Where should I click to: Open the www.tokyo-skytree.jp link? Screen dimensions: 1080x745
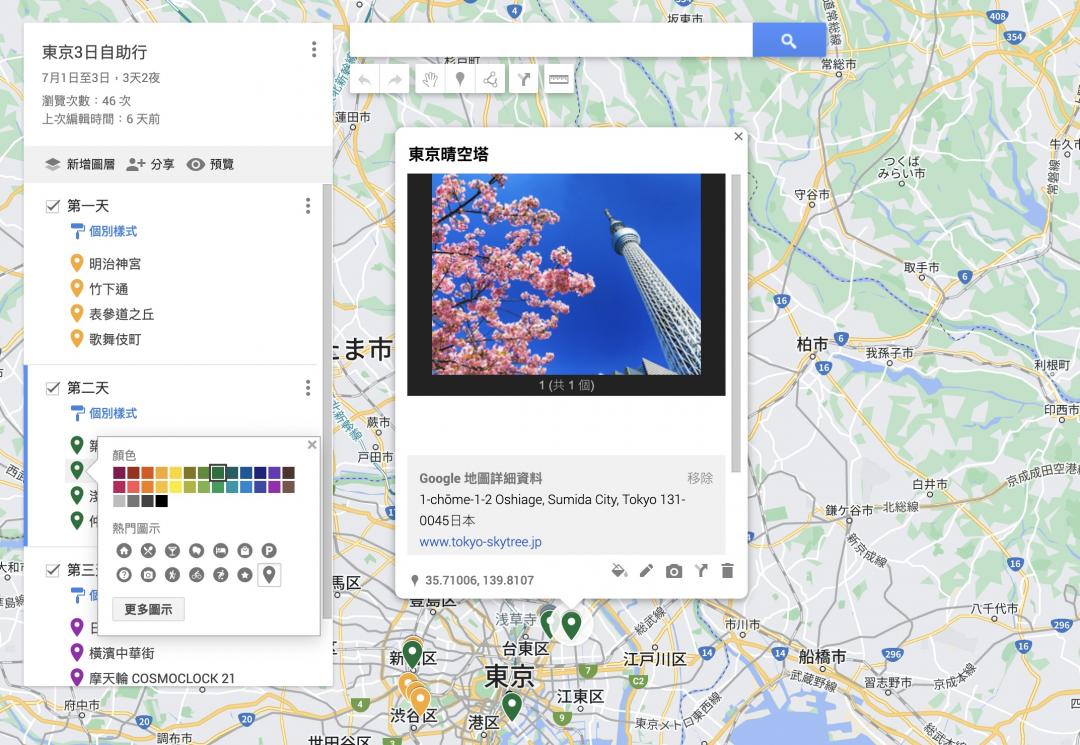[480, 542]
